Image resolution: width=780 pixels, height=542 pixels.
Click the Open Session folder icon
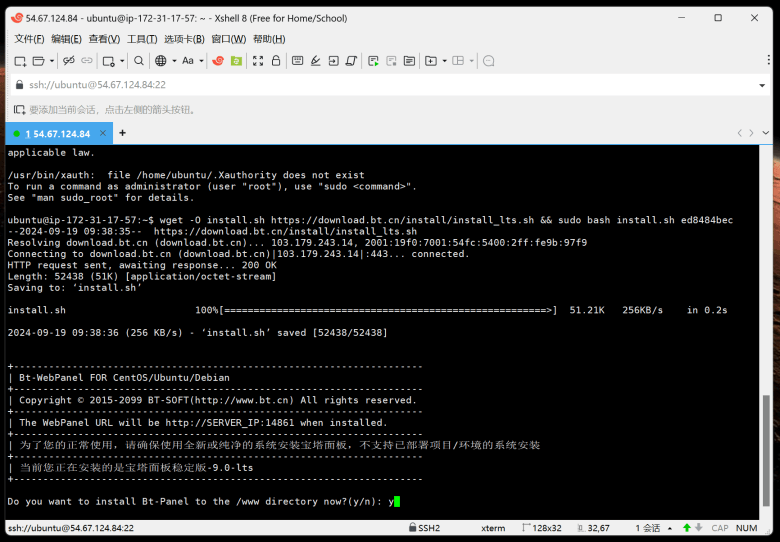click(38, 61)
